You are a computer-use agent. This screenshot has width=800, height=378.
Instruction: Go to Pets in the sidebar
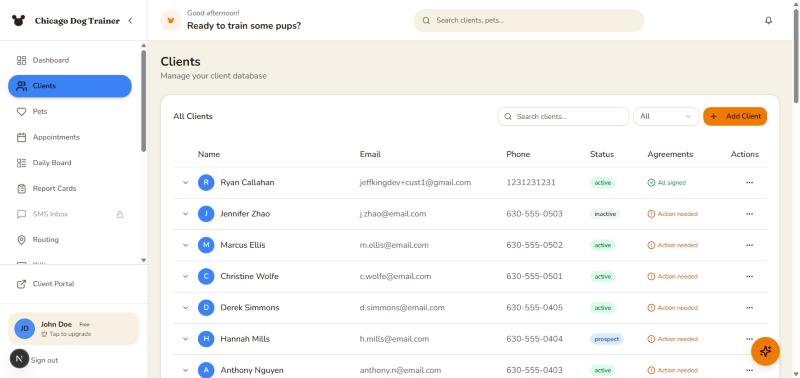(x=70, y=111)
